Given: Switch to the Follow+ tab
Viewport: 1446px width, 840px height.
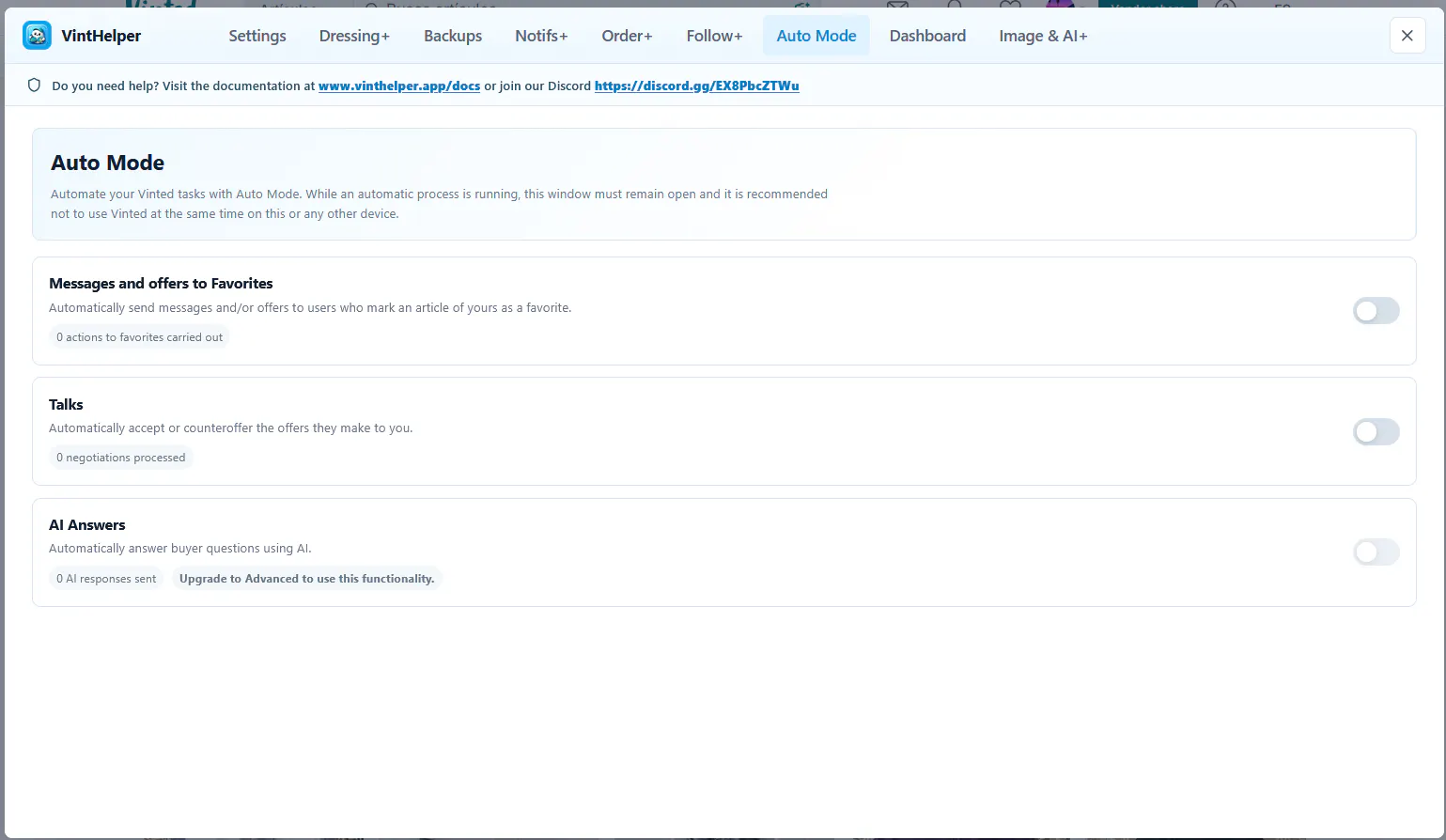Looking at the screenshot, I should (x=714, y=36).
